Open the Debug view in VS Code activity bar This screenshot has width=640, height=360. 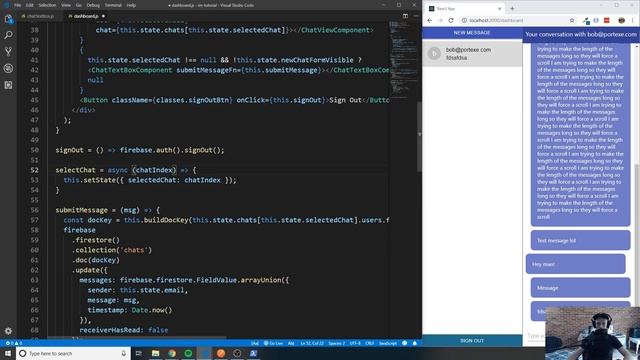click(x=8, y=68)
